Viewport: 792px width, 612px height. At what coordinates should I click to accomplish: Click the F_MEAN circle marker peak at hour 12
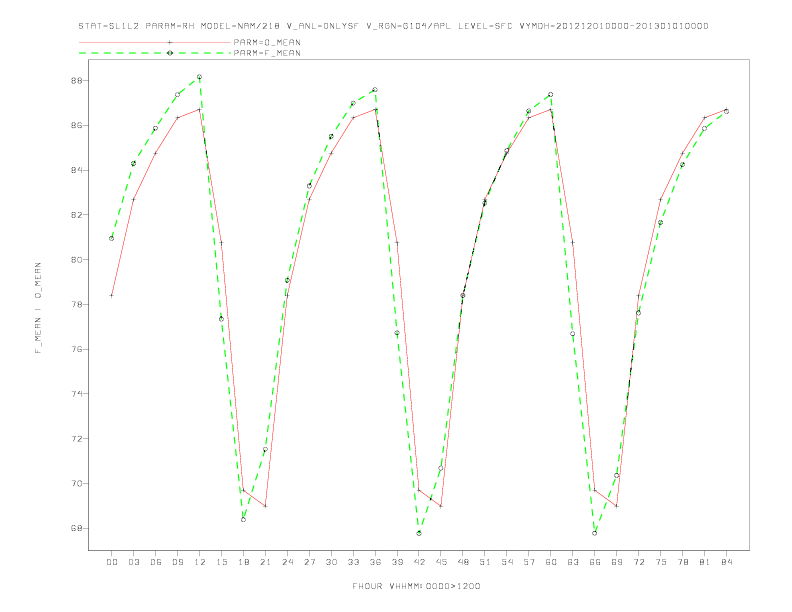click(x=200, y=77)
